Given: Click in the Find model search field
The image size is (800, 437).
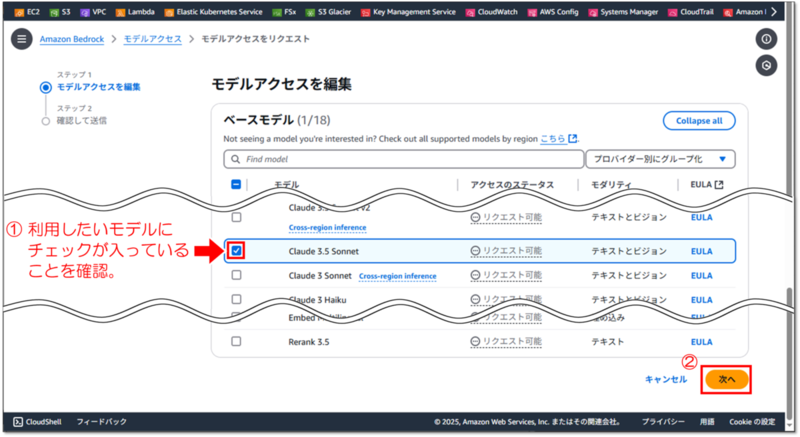Looking at the screenshot, I should click(x=404, y=159).
